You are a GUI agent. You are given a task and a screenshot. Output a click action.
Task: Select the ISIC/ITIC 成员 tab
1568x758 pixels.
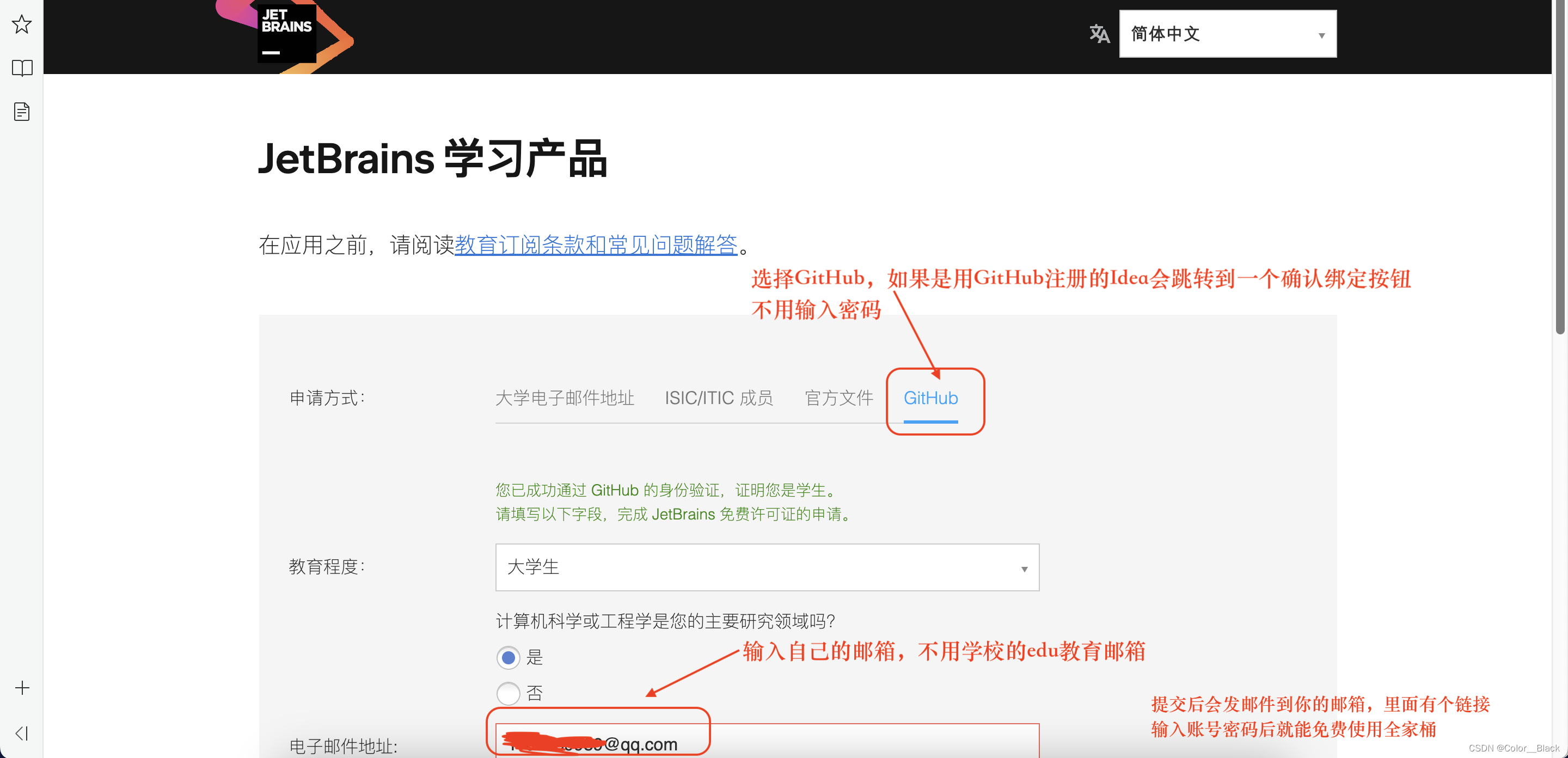[x=719, y=398]
